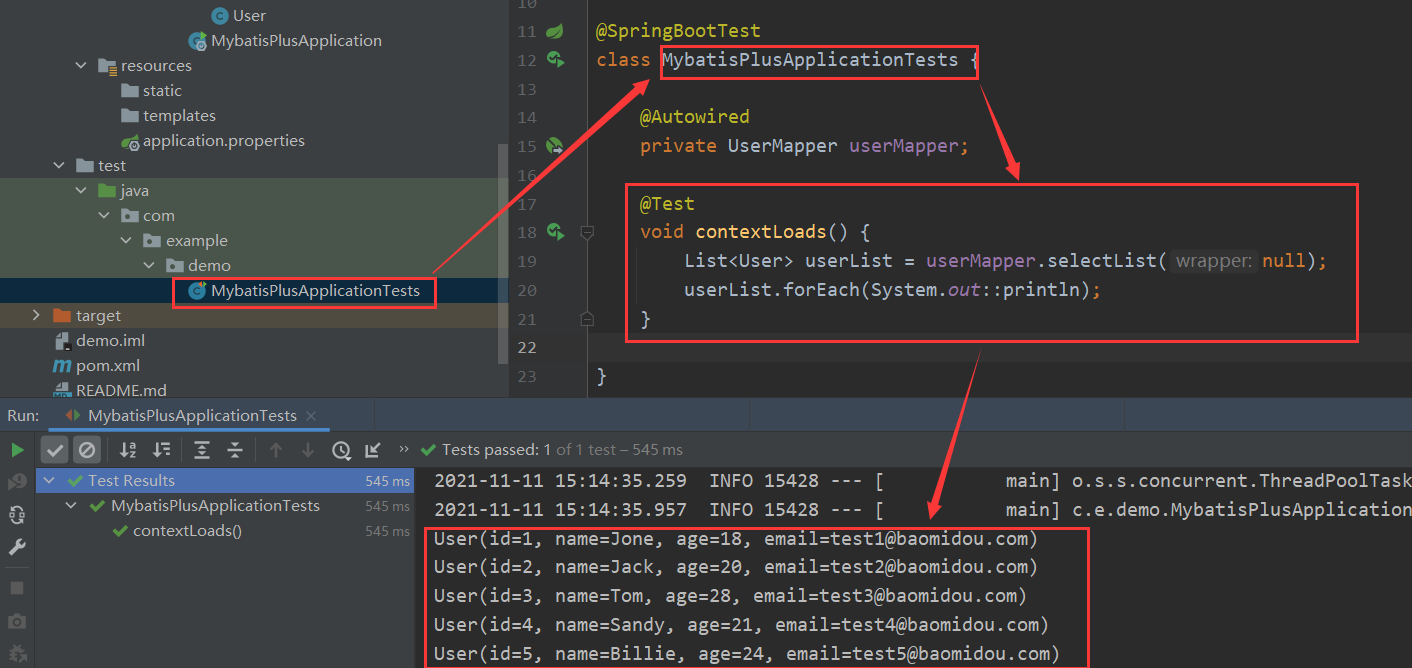Open MybatisPlusApplication class file
Screen dimensions: 1412x668
tap(285, 41)
